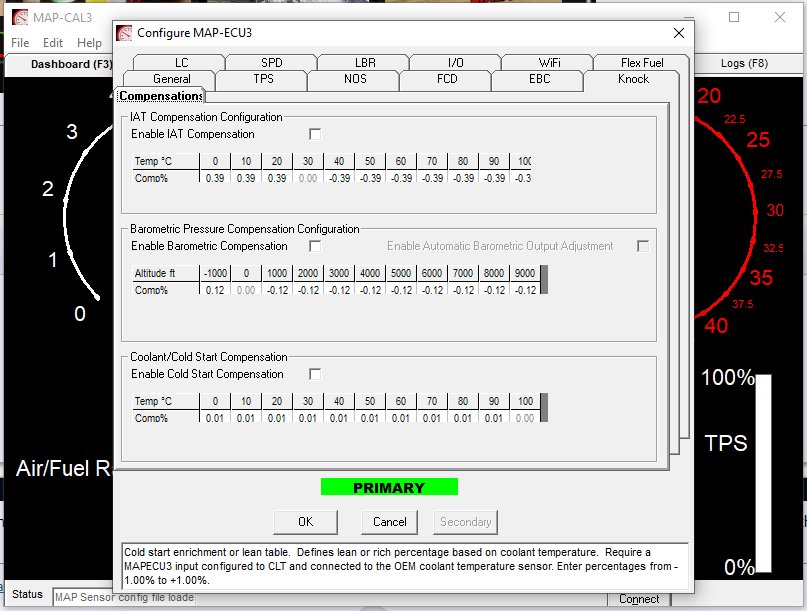
Task: Switch to the EBC tab
Action: coord(539,79)
